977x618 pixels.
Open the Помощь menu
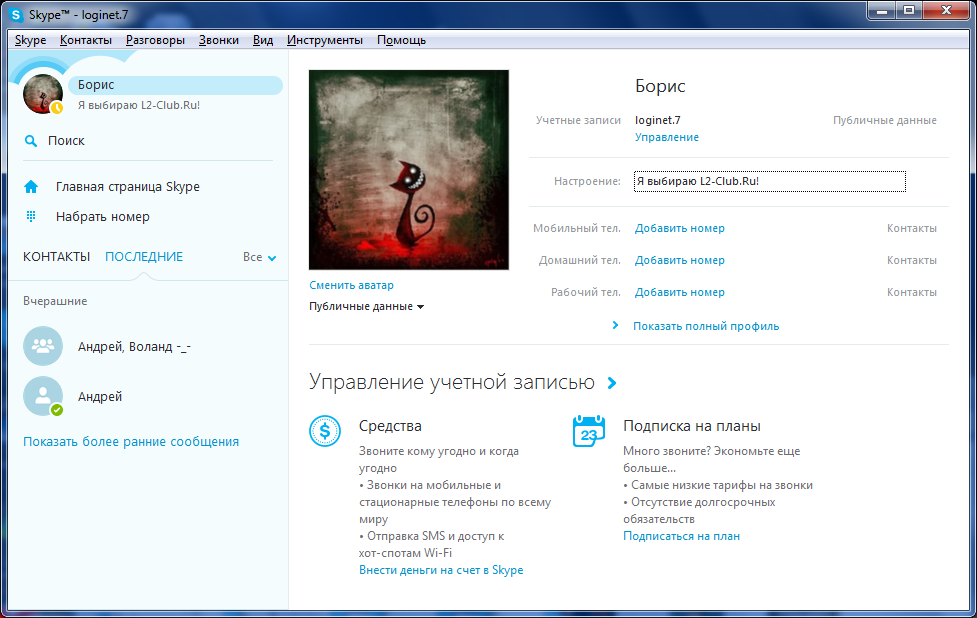[x=401, y=40]
